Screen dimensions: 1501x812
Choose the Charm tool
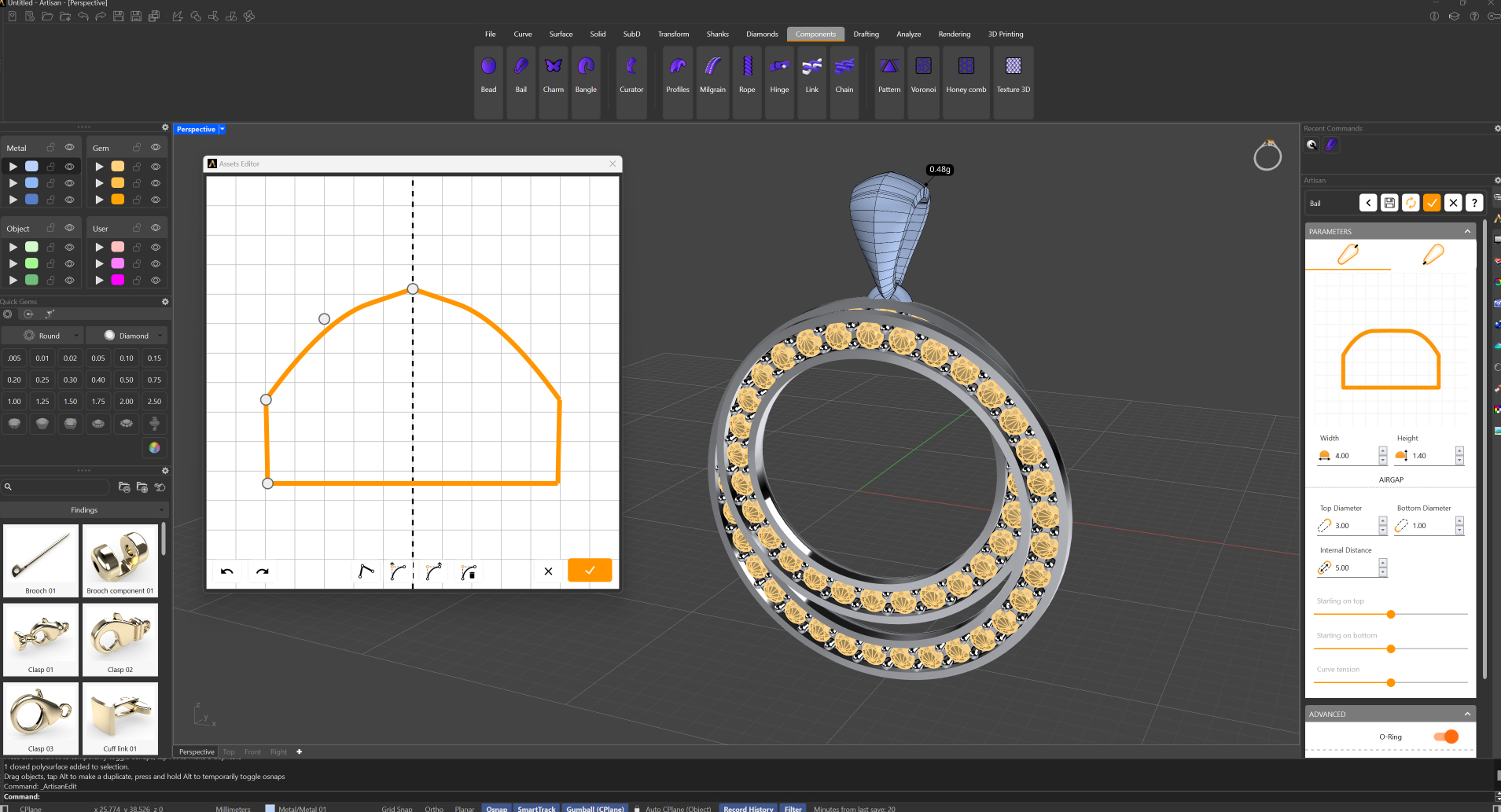(554, 75)
